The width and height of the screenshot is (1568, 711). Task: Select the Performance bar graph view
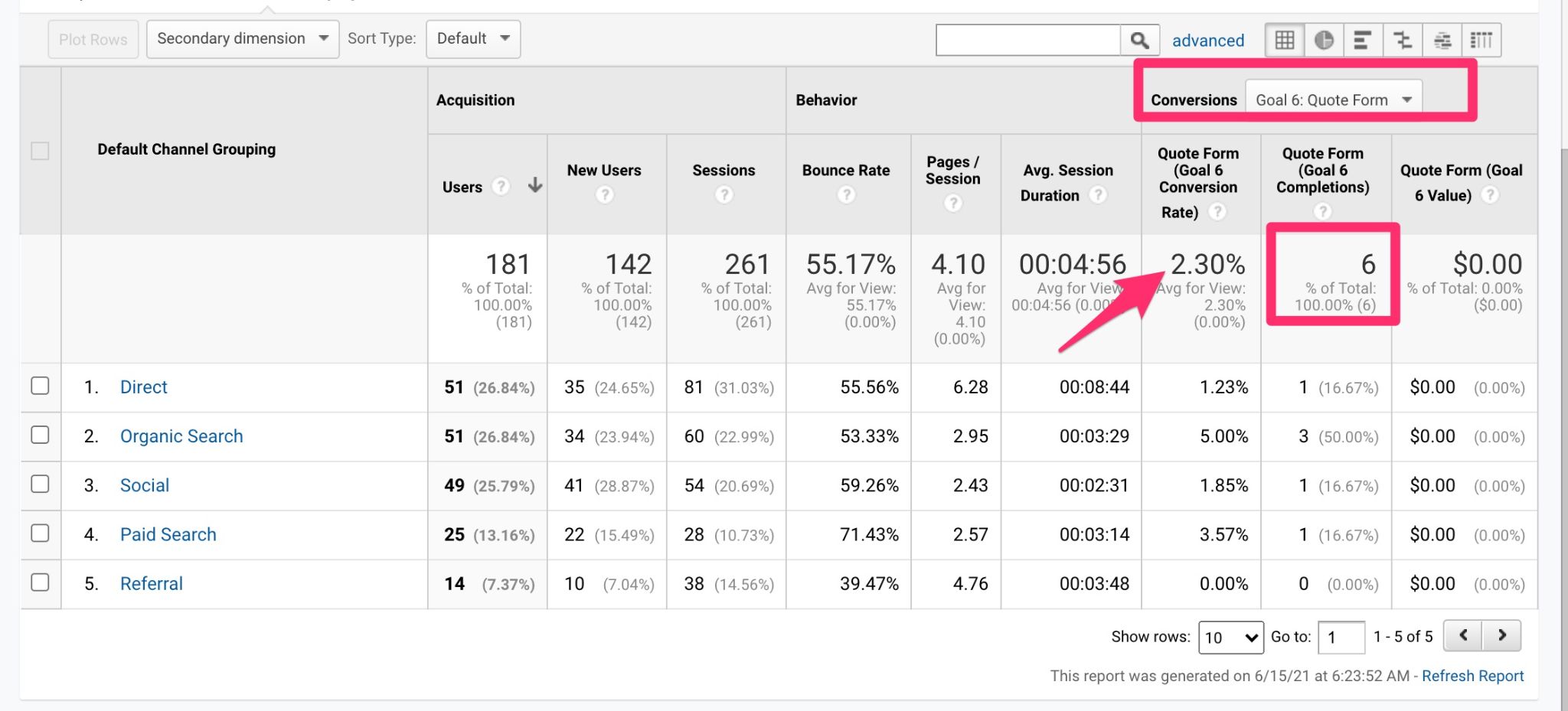point(1363,39)
